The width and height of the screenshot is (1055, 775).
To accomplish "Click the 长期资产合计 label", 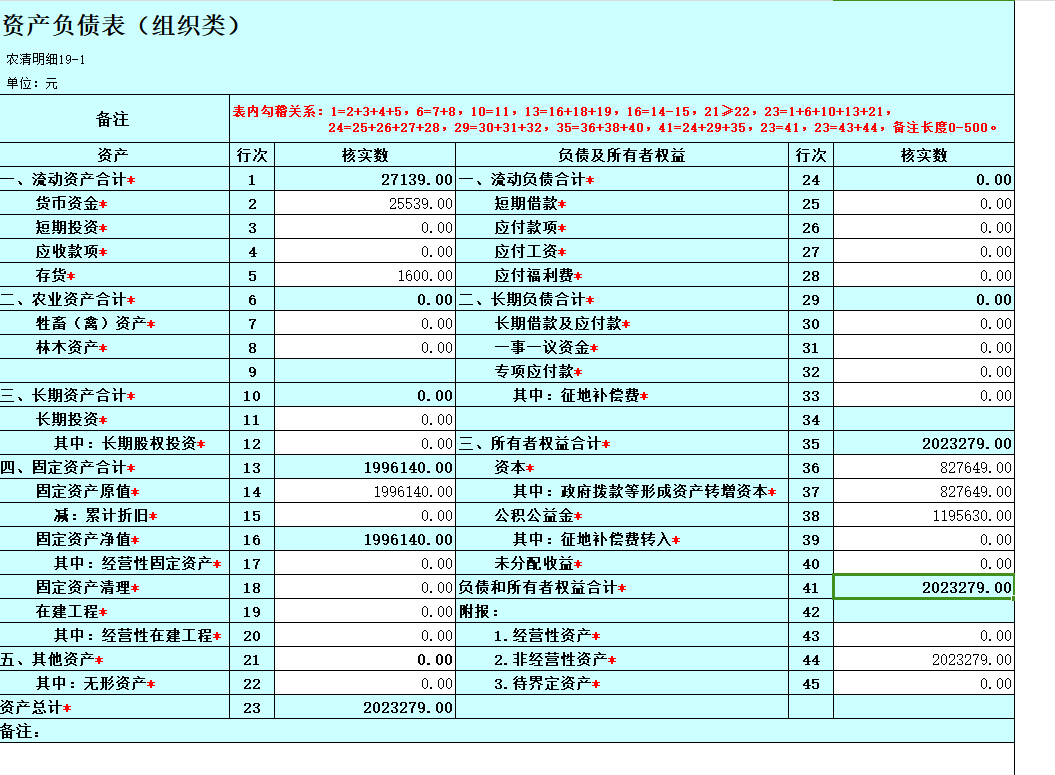I will point(67,396).
